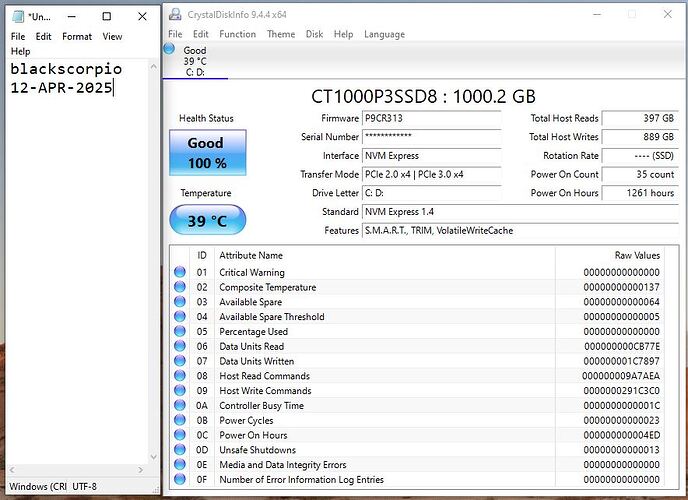The image size is (688, 500).
Task: Click Notepad horizontal scrollbar left arrow
Action: tap(12, 470)
